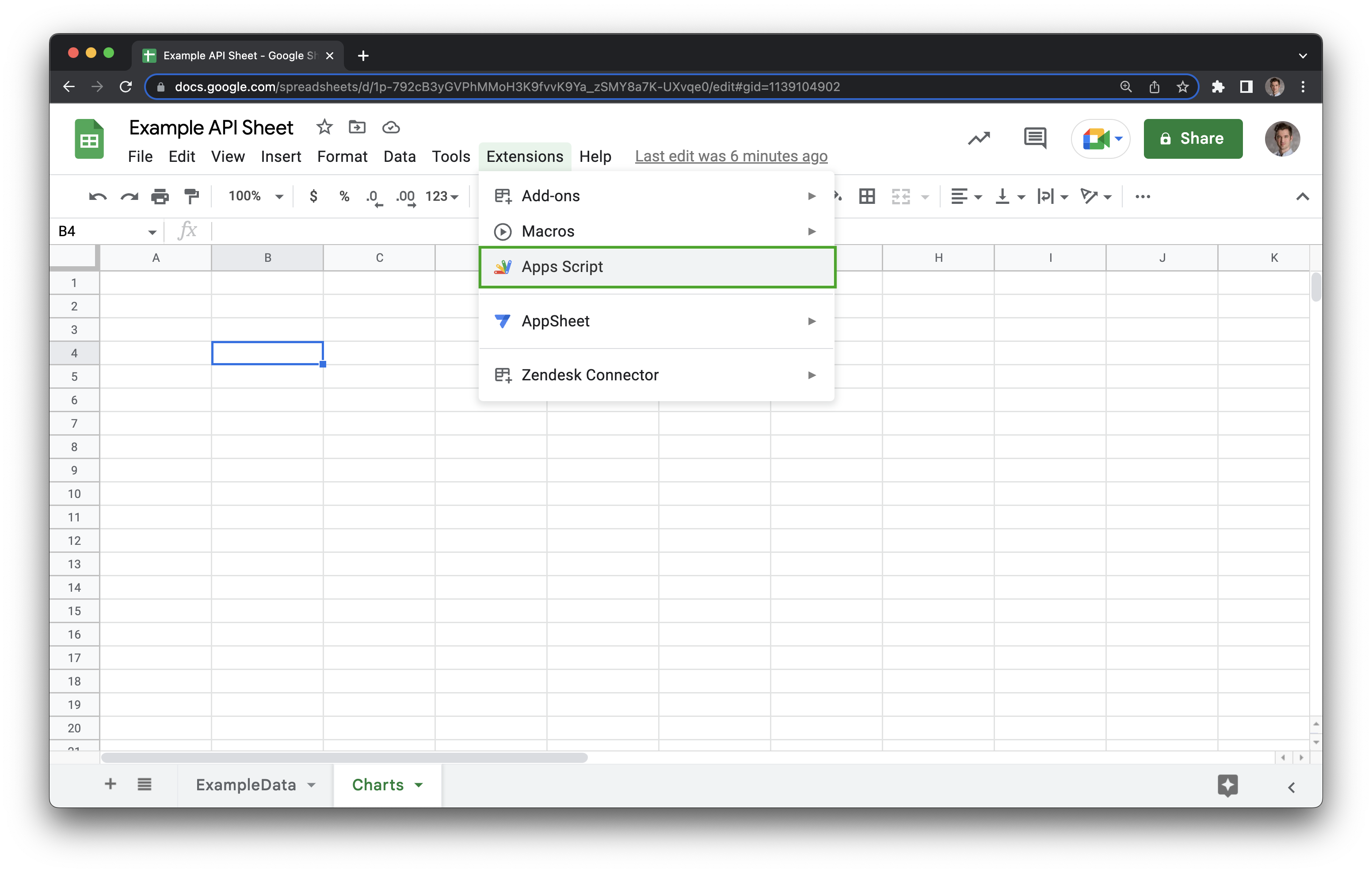Select the paint format tool
This screenshot has height=873, width=1372.
point(191,197)
